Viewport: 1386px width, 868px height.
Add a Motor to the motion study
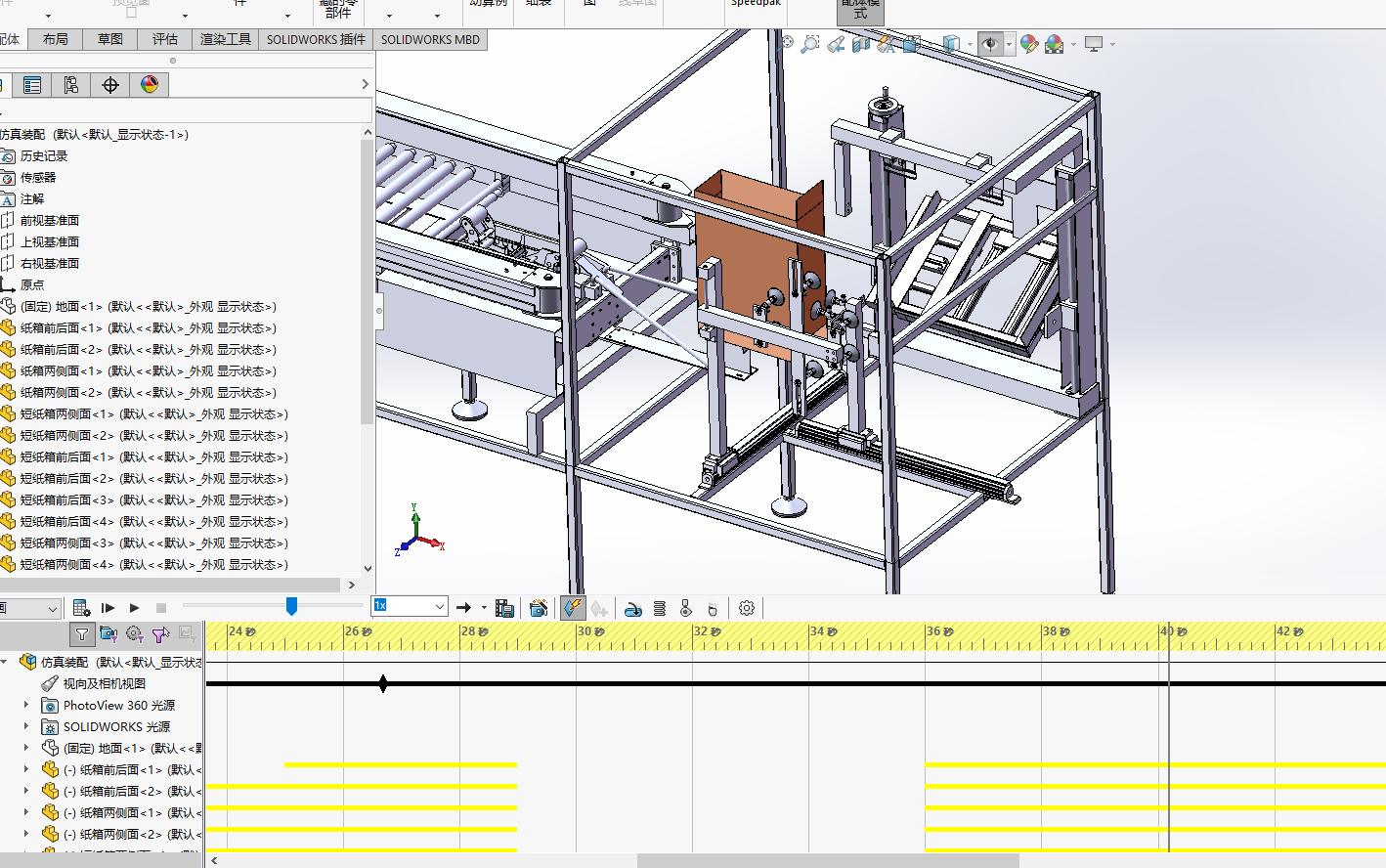pos(633,608)
